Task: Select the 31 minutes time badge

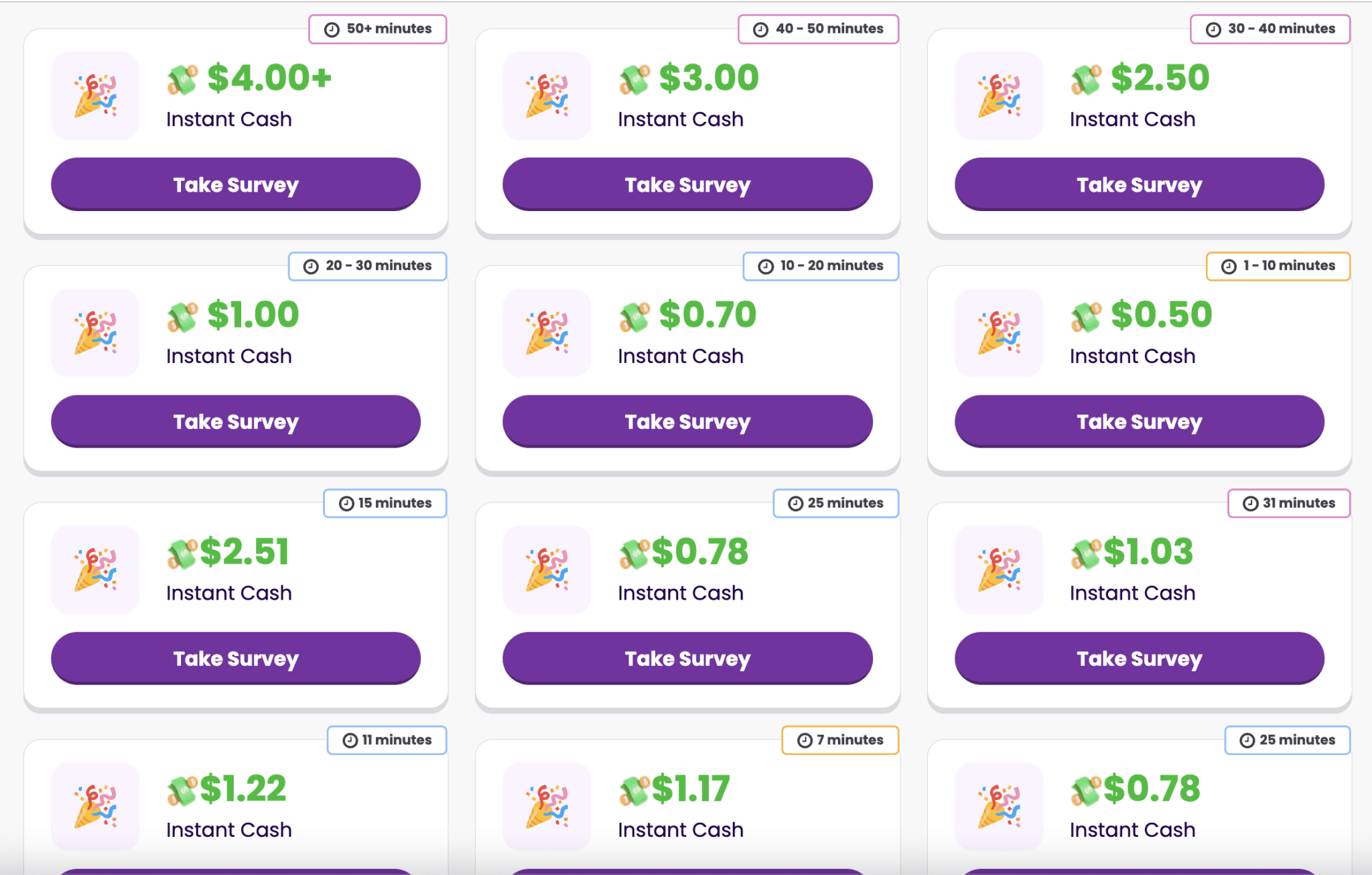Action: 1289,503
